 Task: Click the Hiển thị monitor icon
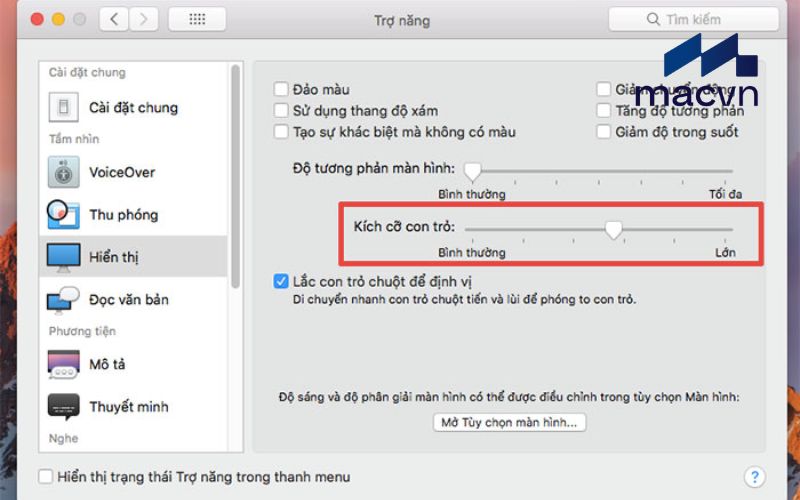pyautogui.click(x=63, y=257)
